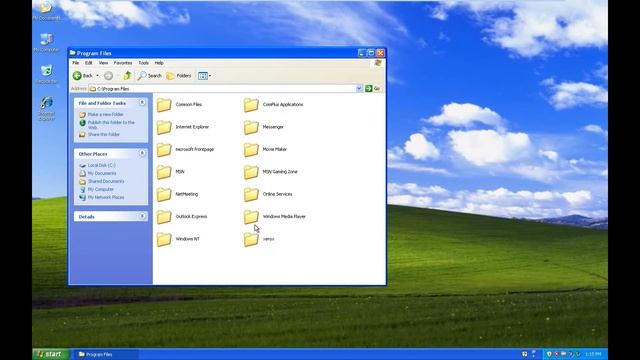The height and width of the screenshot is (360, 640).
Task: Select the Windows Media Player folder icon
Action: tap(251, 217)
